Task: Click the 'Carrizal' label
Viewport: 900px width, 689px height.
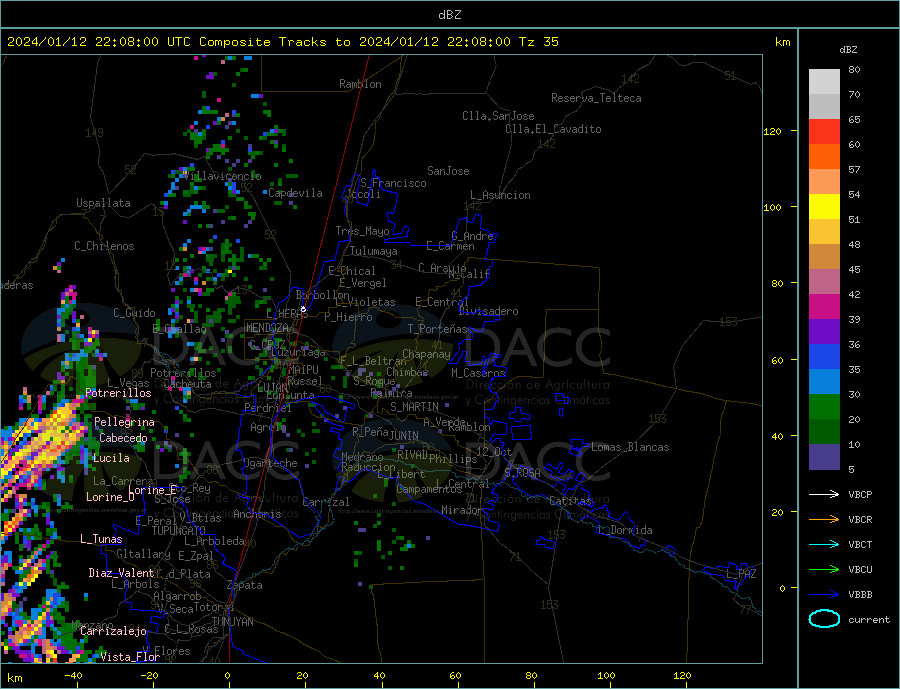Action: [326, 502]
